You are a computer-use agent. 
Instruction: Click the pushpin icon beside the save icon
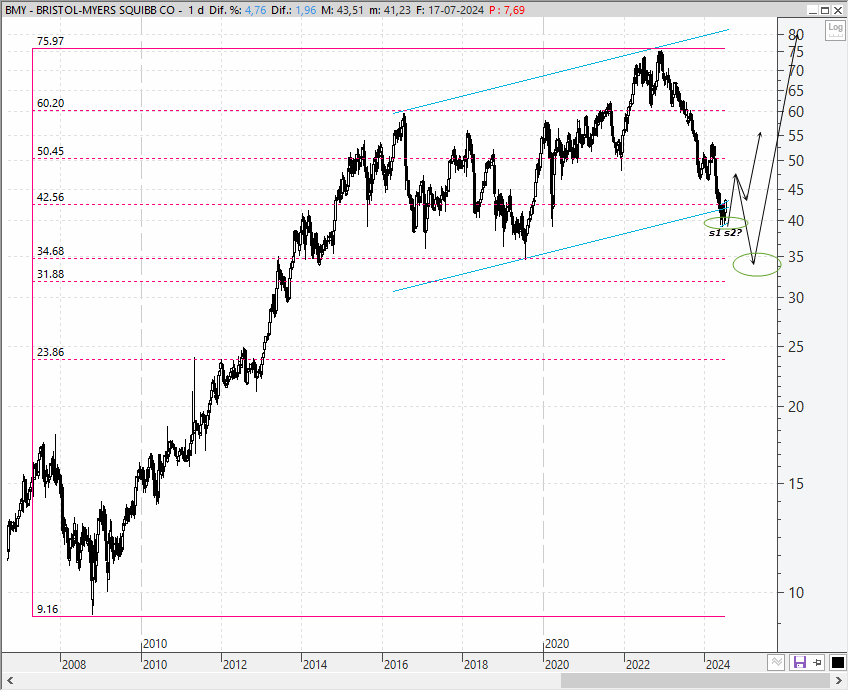click(818, 662)
